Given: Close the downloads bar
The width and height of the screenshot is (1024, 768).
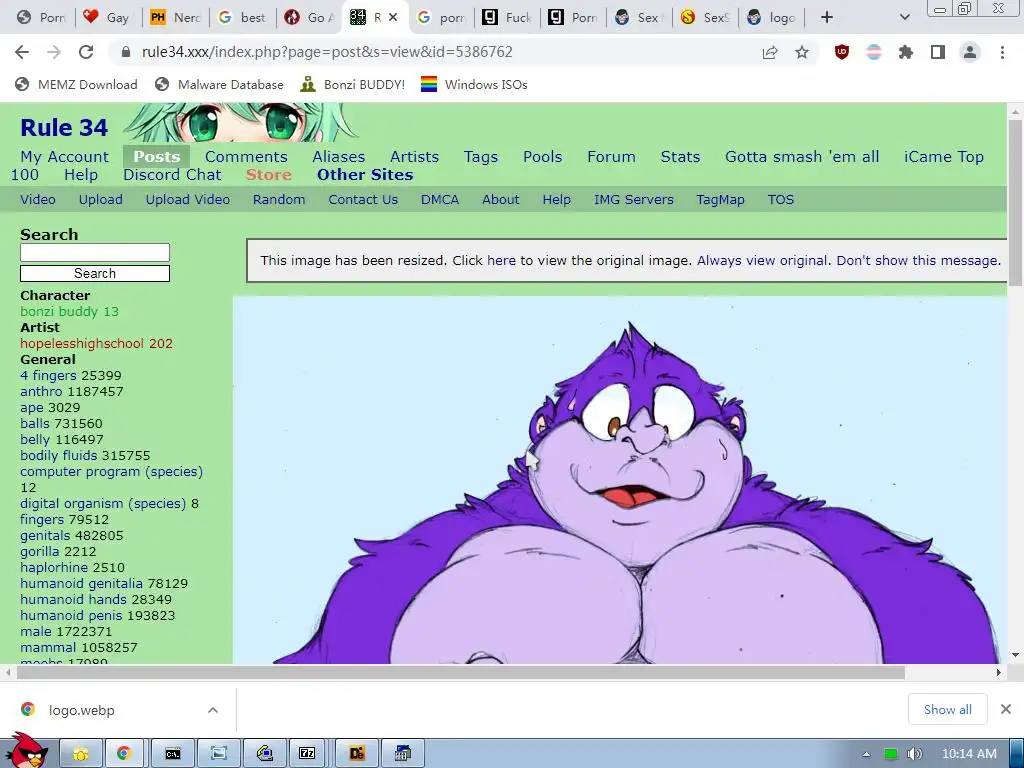Looking at the screenshot, I should point(1006,709).
